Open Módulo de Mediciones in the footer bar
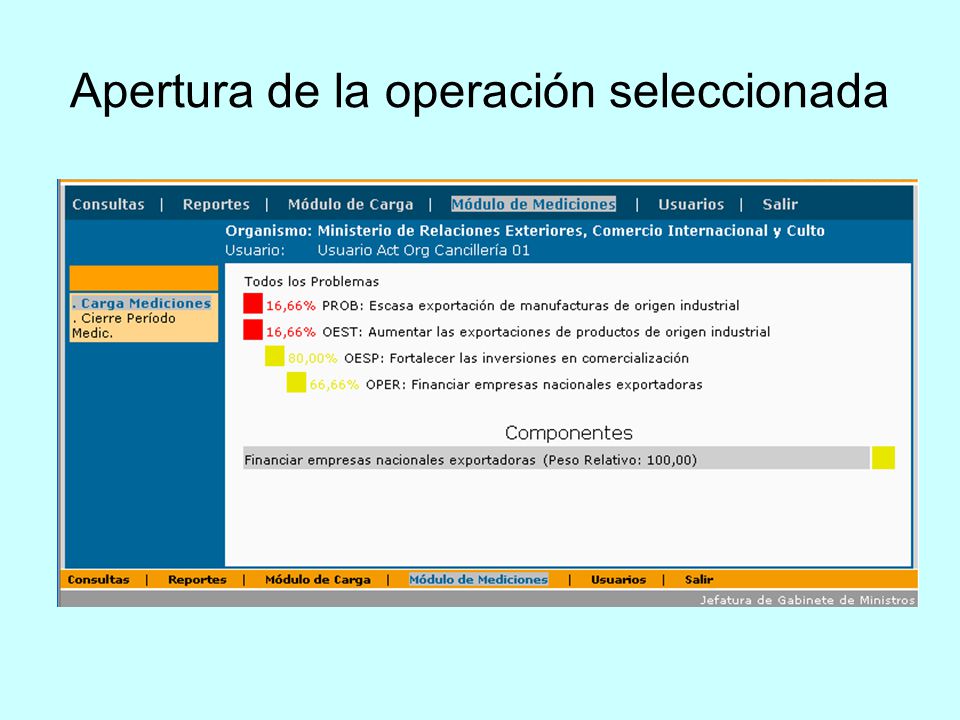960x720 pixels. pyautogui.click(x=479, y=579)
